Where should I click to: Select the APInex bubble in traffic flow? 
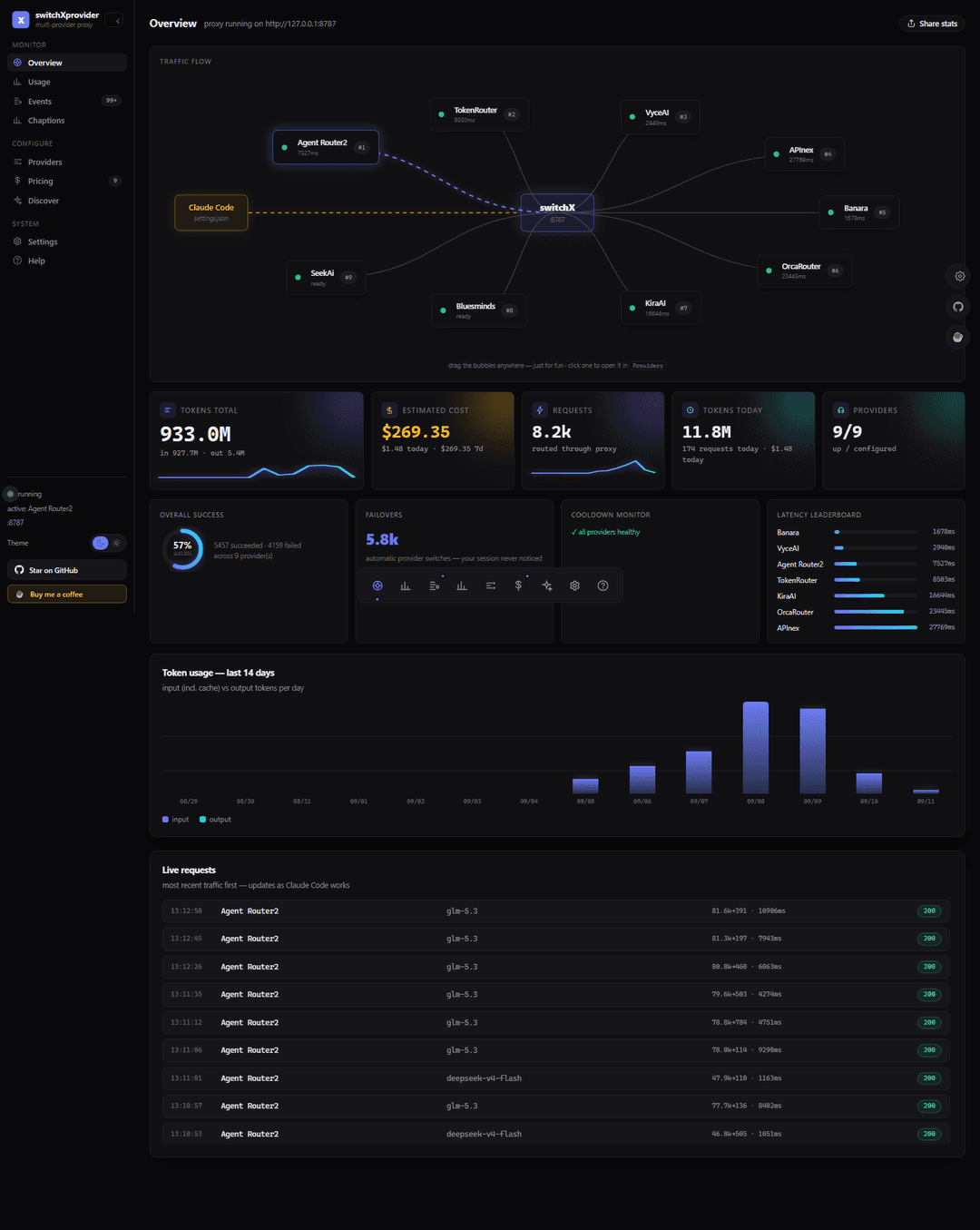[x=805, y=154]
